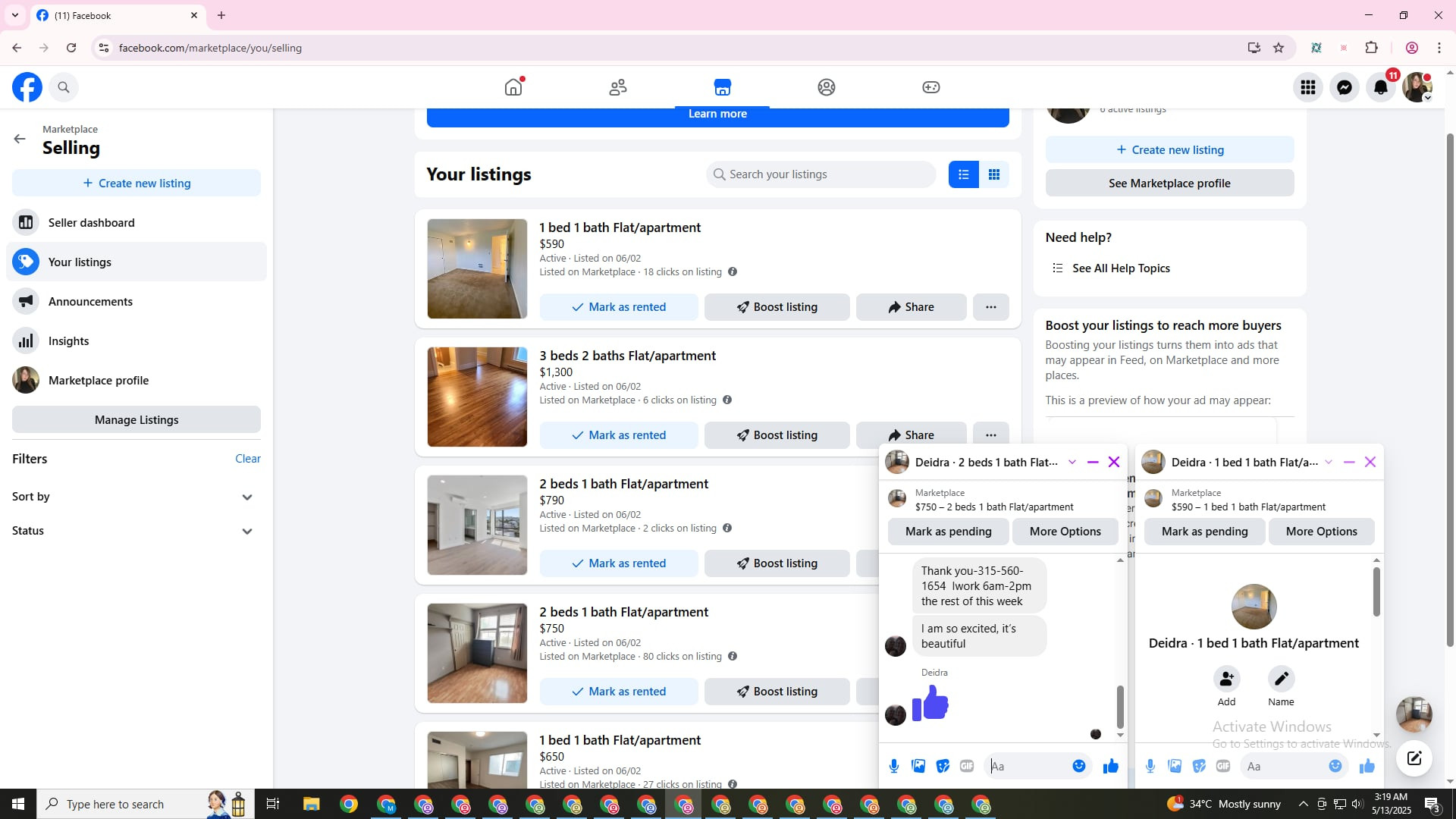Open the Messenger icon in header
This screenshot has height=819, width=1456.
pyautogui.click(x=1345, y=87)
